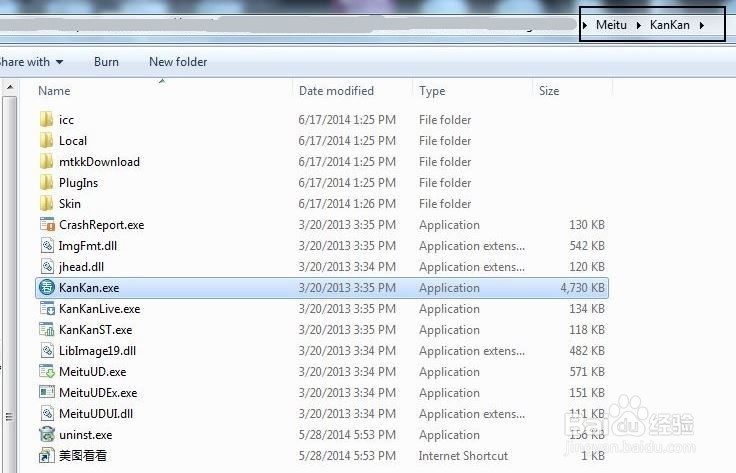The width and height of the screenshot is (736, 473).
Task: Click the MeituUD.exe file icon
Action: (47, 372)
